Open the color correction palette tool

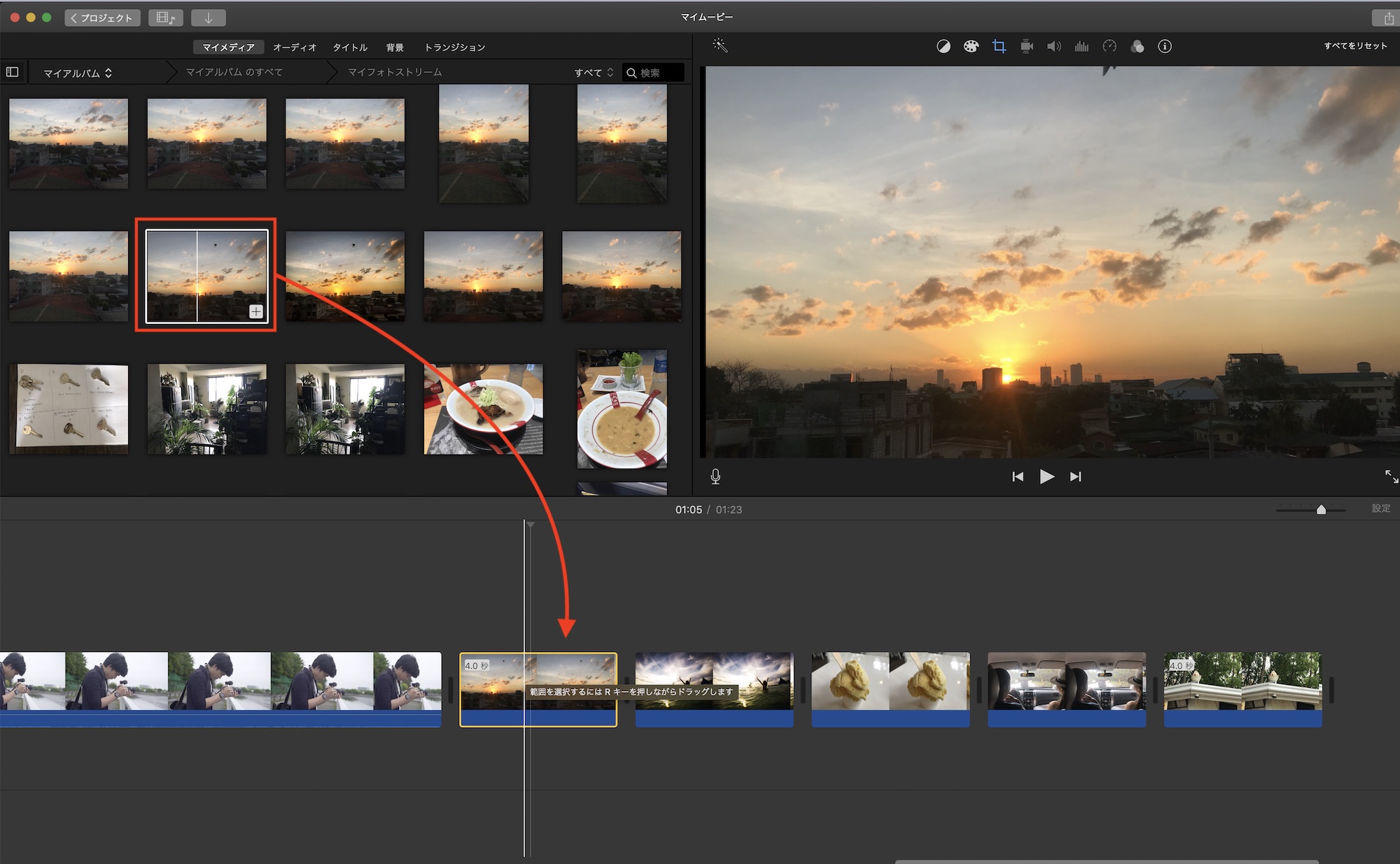[x=971, y=46]
